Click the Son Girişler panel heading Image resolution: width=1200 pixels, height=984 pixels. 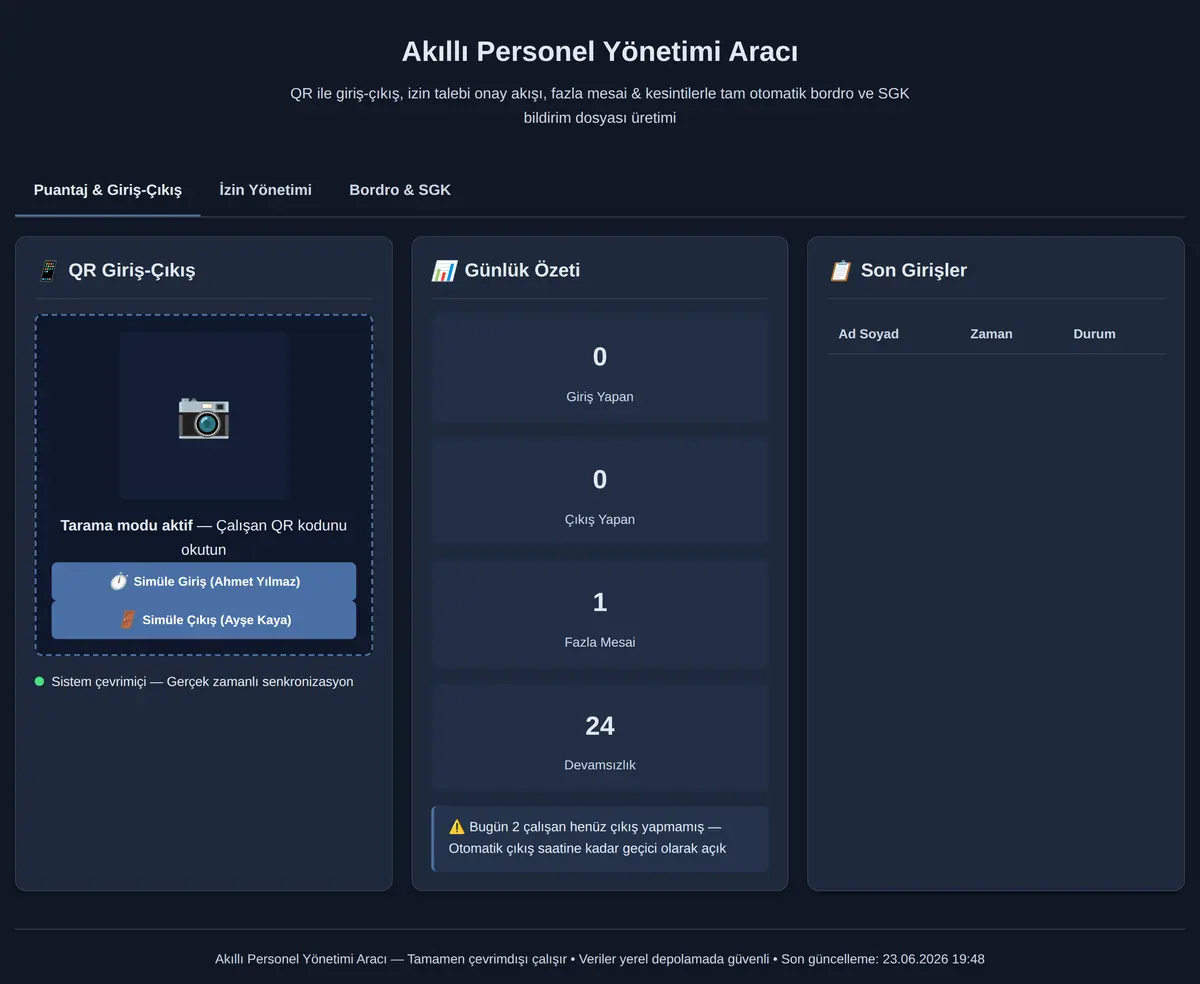tap(914, 270)
